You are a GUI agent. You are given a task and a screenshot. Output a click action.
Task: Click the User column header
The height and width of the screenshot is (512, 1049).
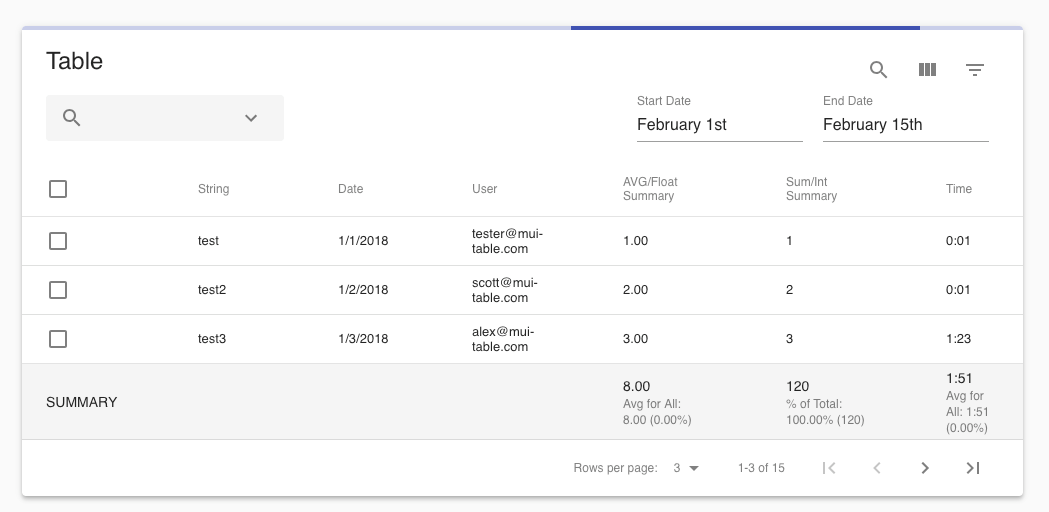point(484,189)
